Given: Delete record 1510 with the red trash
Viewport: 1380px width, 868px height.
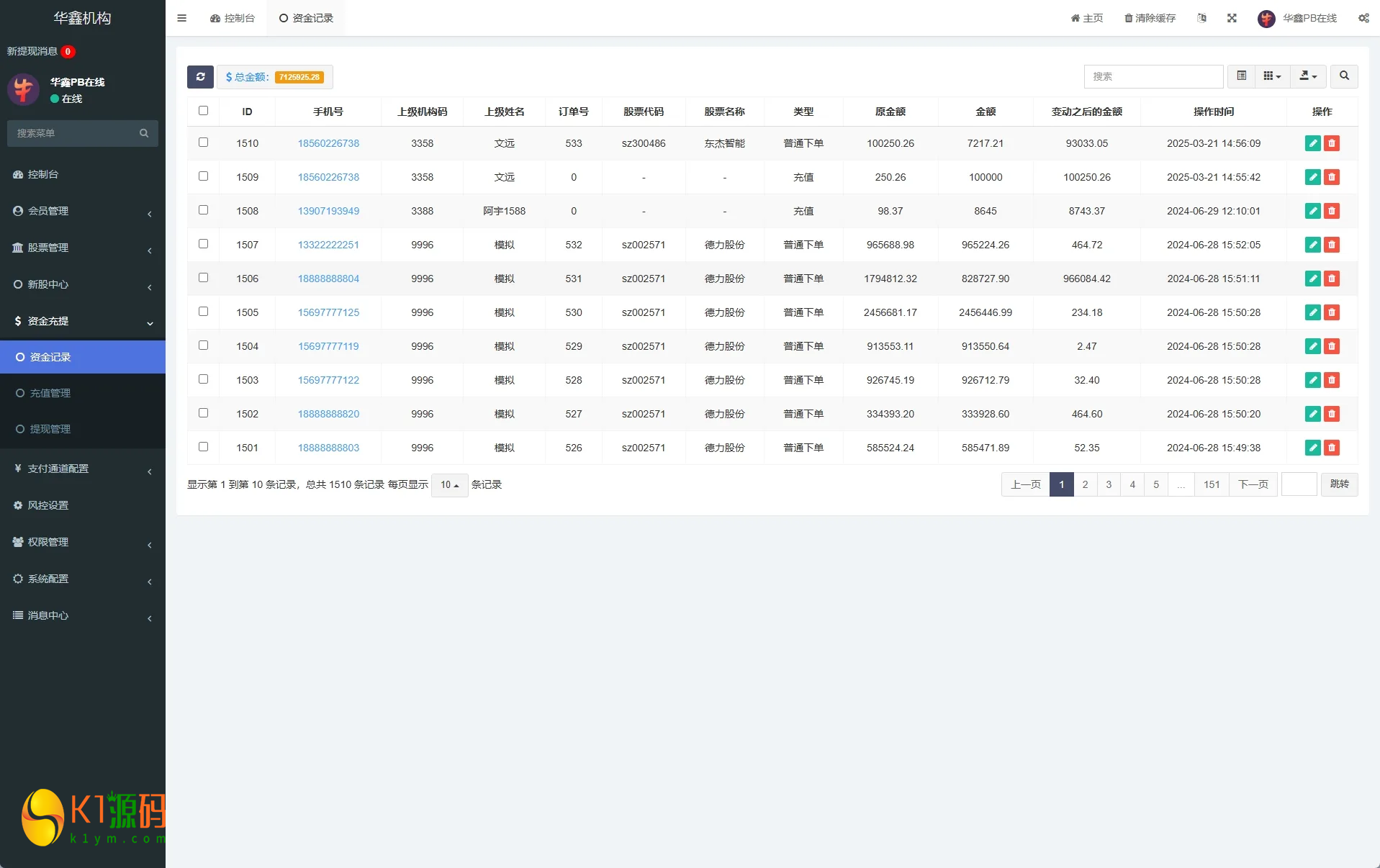Looking at the screenshot, I should pyautogui.click(x=1332, y=143).
